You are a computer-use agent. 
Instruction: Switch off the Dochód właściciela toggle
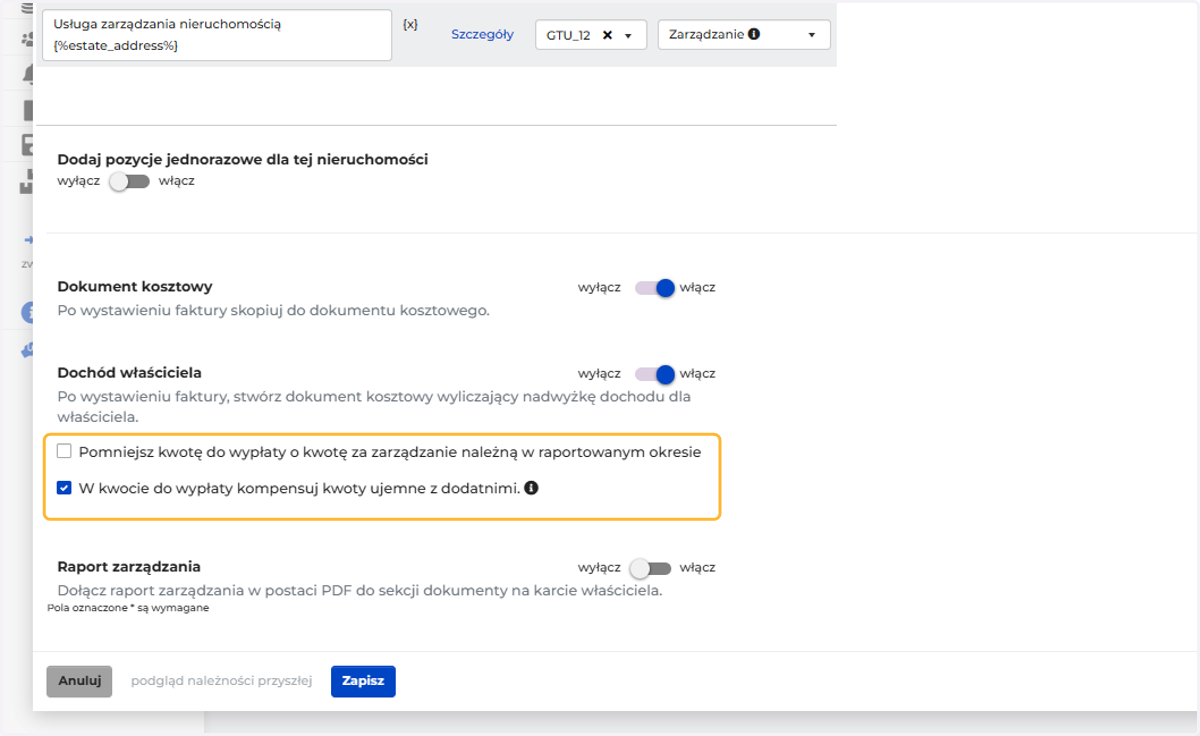655,373
